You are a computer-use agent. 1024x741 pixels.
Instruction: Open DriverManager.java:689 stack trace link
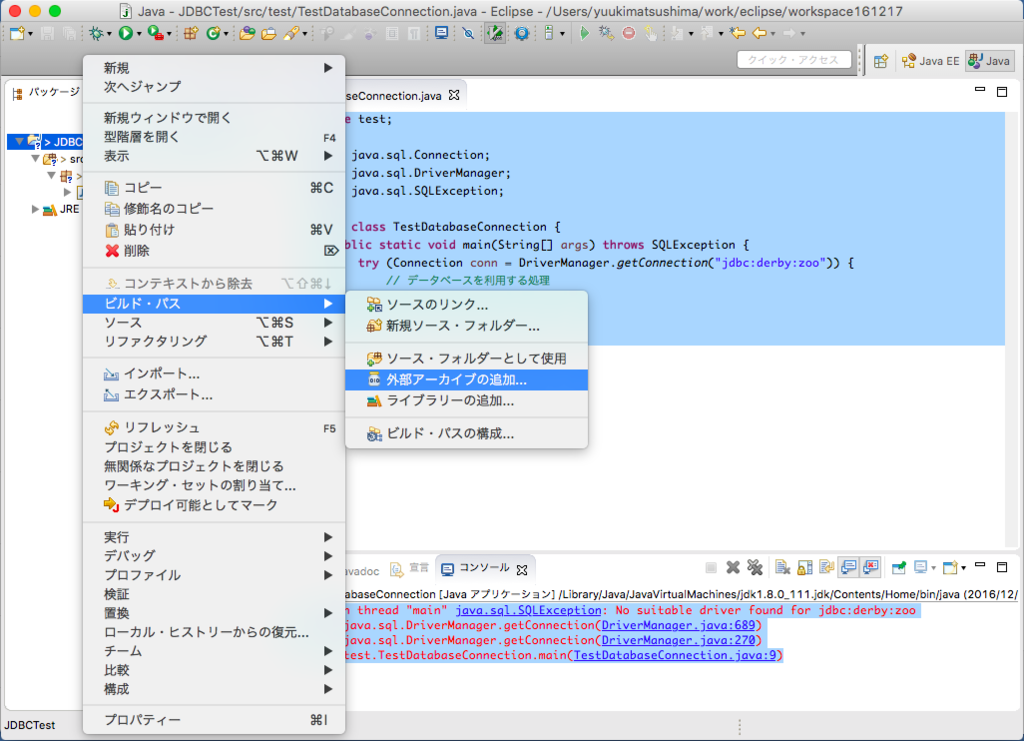[678, 625]
